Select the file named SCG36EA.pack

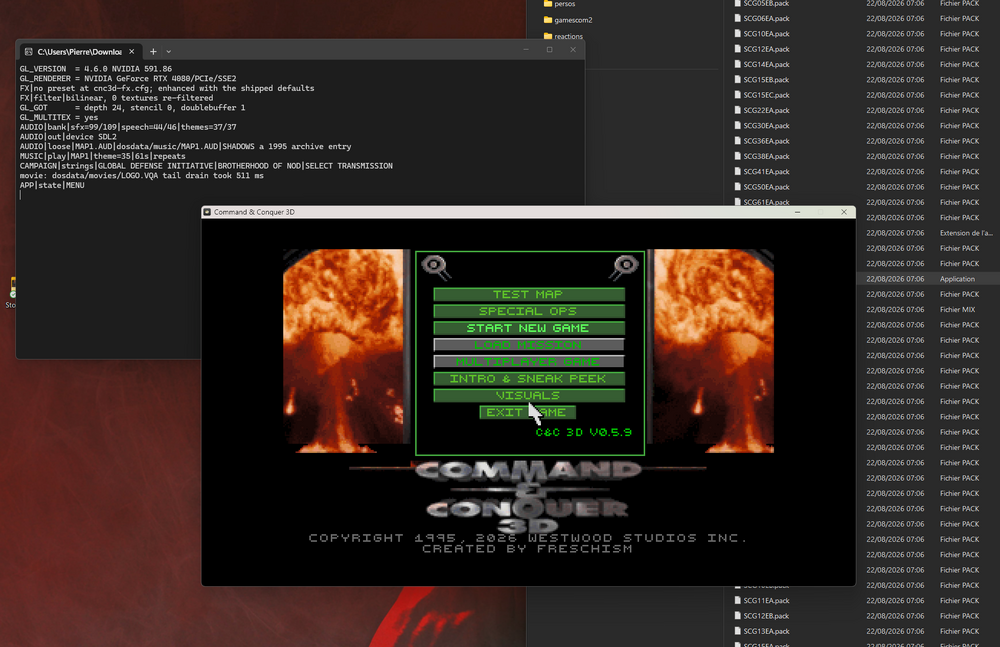[x=766, y=141]
